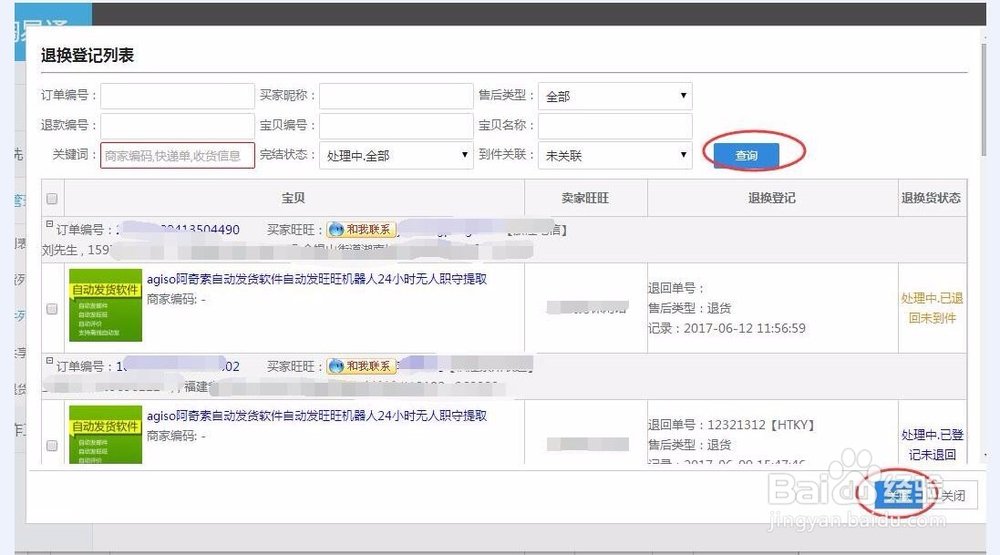Check the second order item's checkbox
Image resolution: width=1000 pixels, height=555 pixels.
tap(52, 445)
